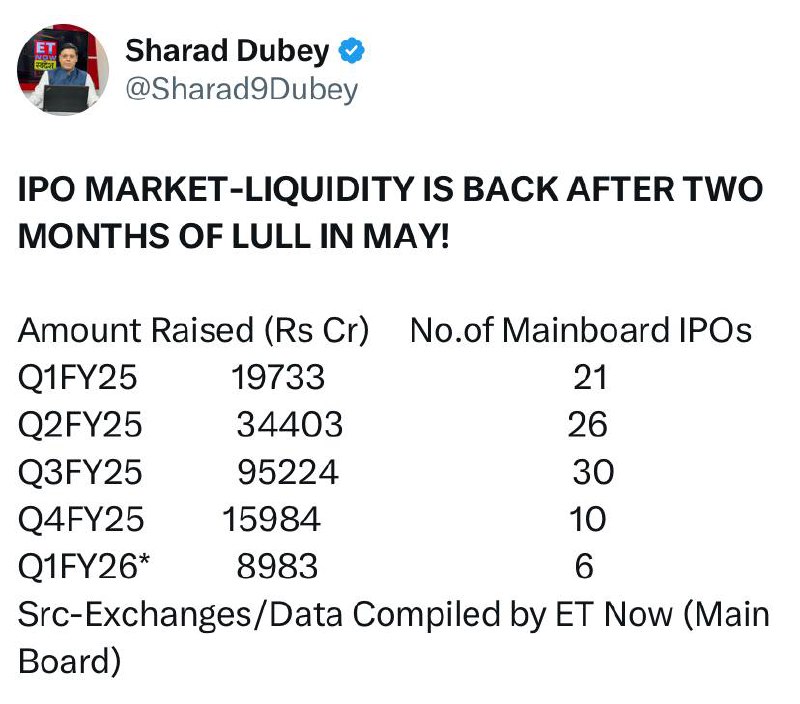This screenshot has width=800, height=704.
Task: Open the Sharad Dubey display name link
Action: pos(228,51)
